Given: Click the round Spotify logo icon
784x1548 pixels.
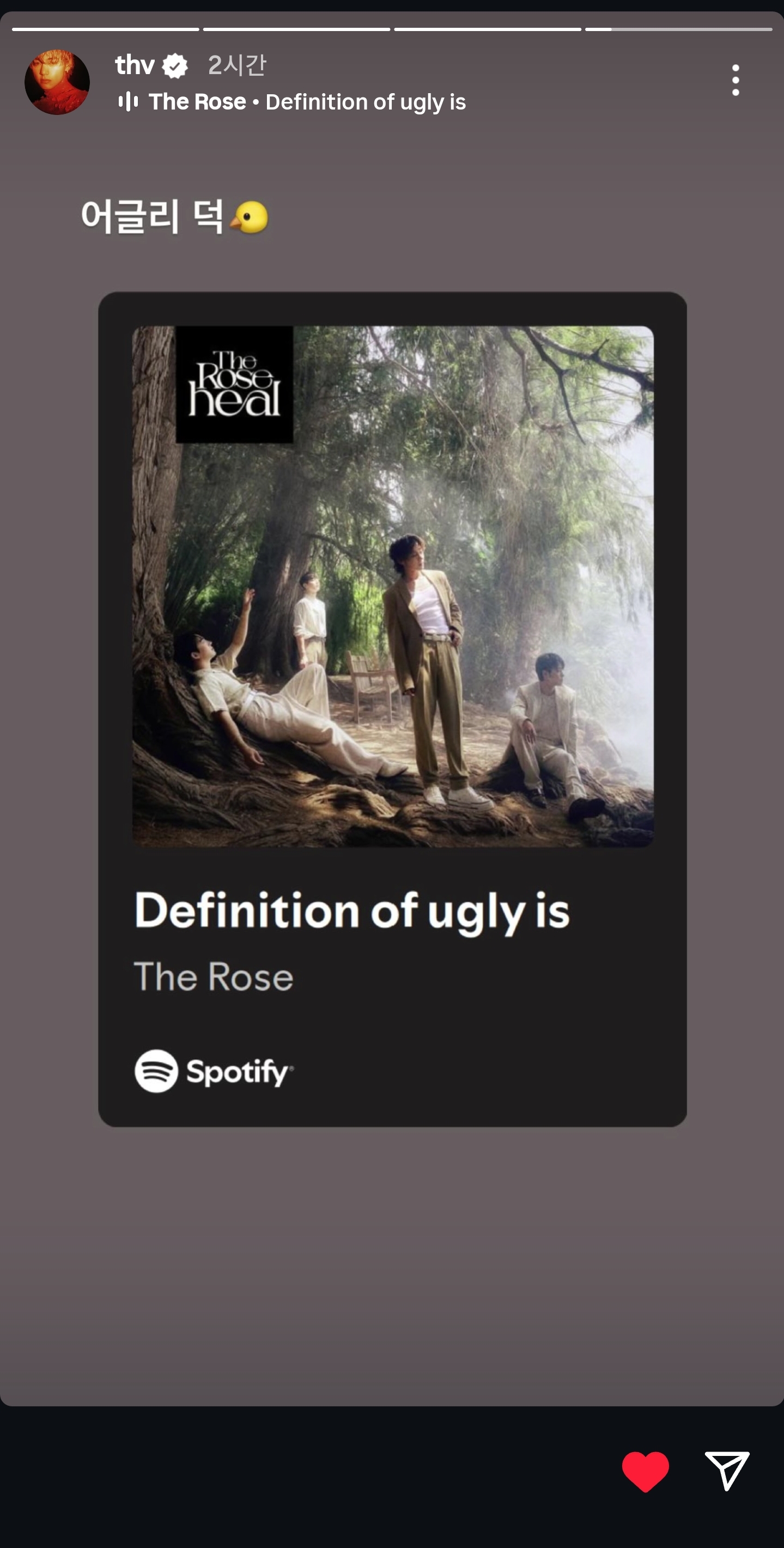Looking at the screenshot, I should click(156, 1071).
